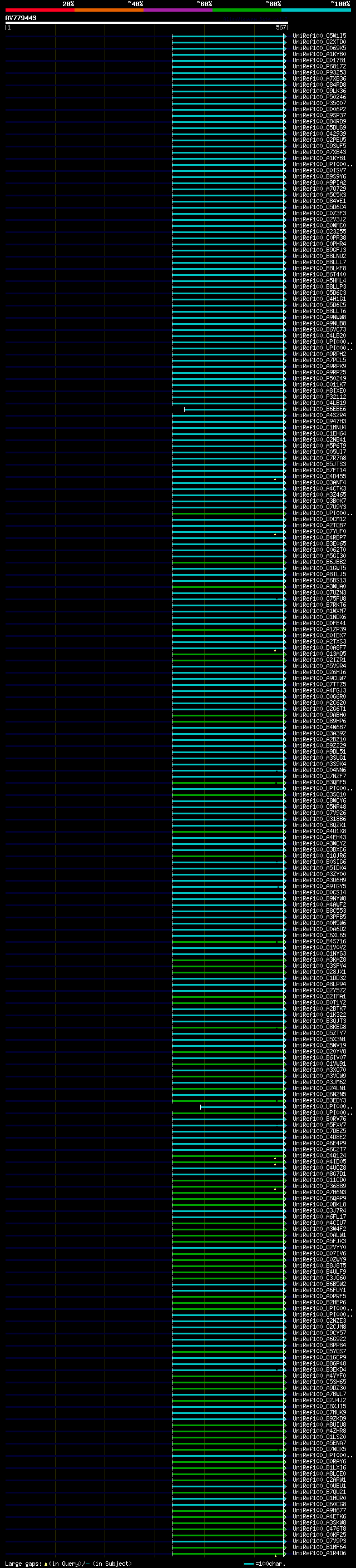Viewport: 356px width, 1568px height.
Task: Click the UniRef100_Q2NB41 label
Action: pos(319,439)
